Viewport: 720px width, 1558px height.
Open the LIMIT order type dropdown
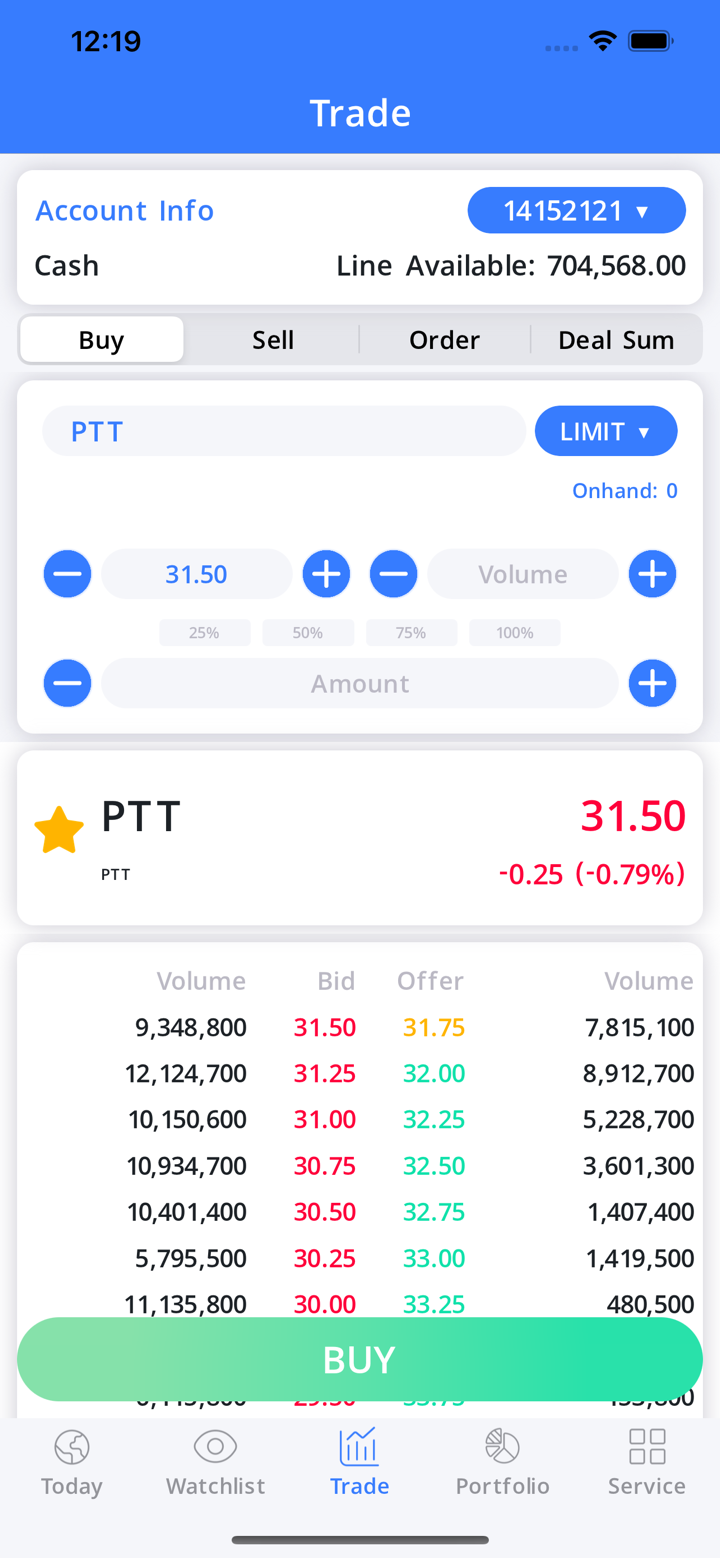point(606,432)
